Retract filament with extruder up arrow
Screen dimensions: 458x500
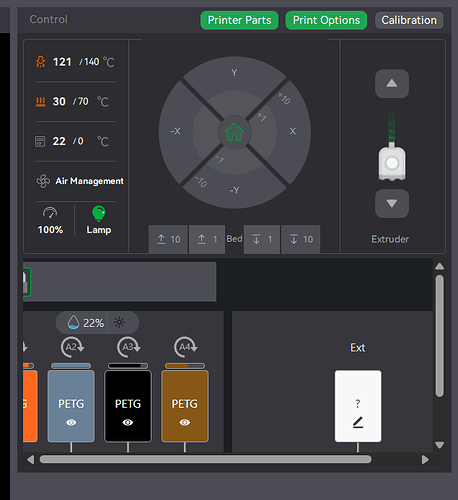pyautogui.click(x=392, y=83)
